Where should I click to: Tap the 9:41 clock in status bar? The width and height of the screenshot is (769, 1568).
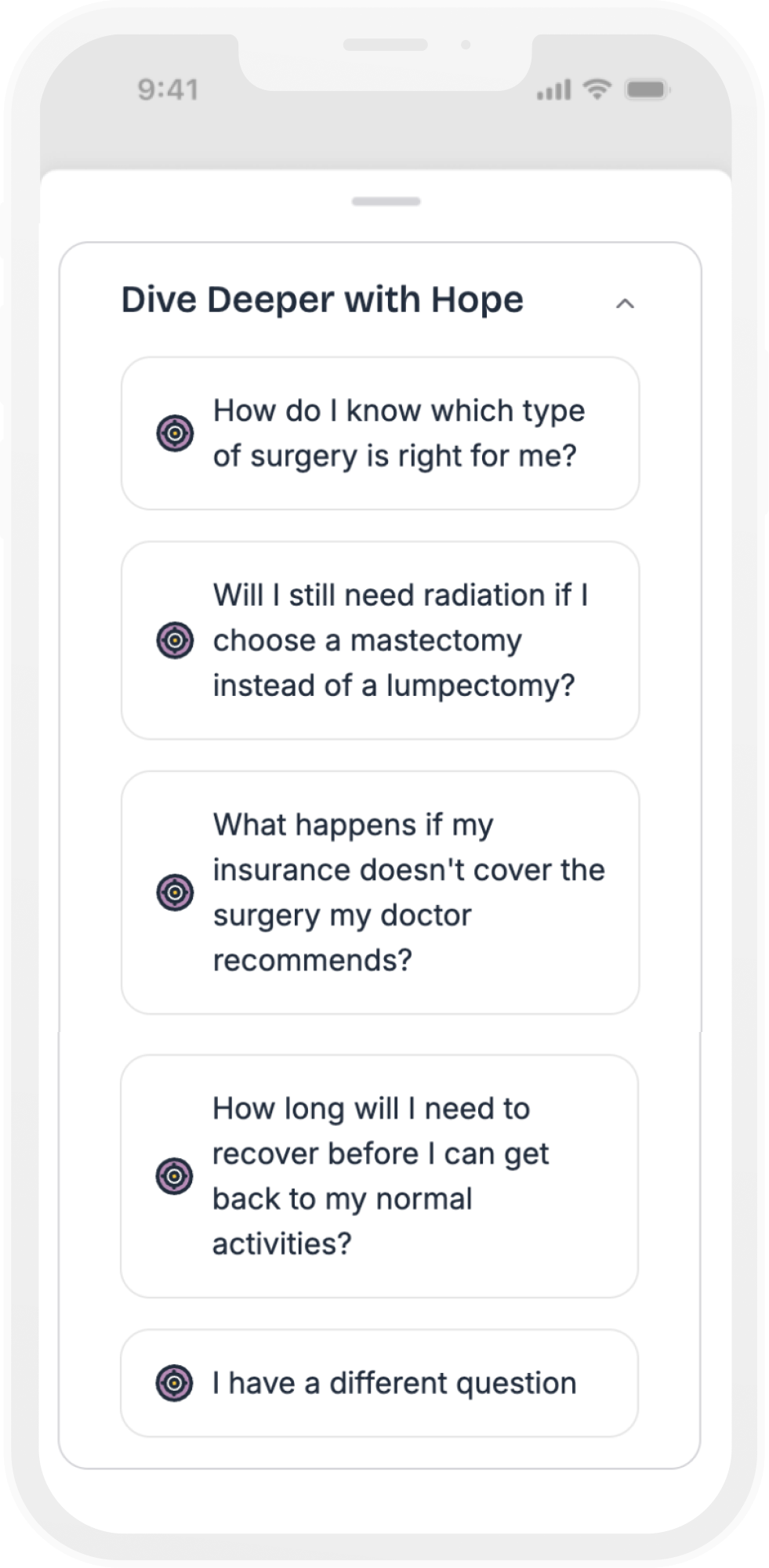[168, 90]
